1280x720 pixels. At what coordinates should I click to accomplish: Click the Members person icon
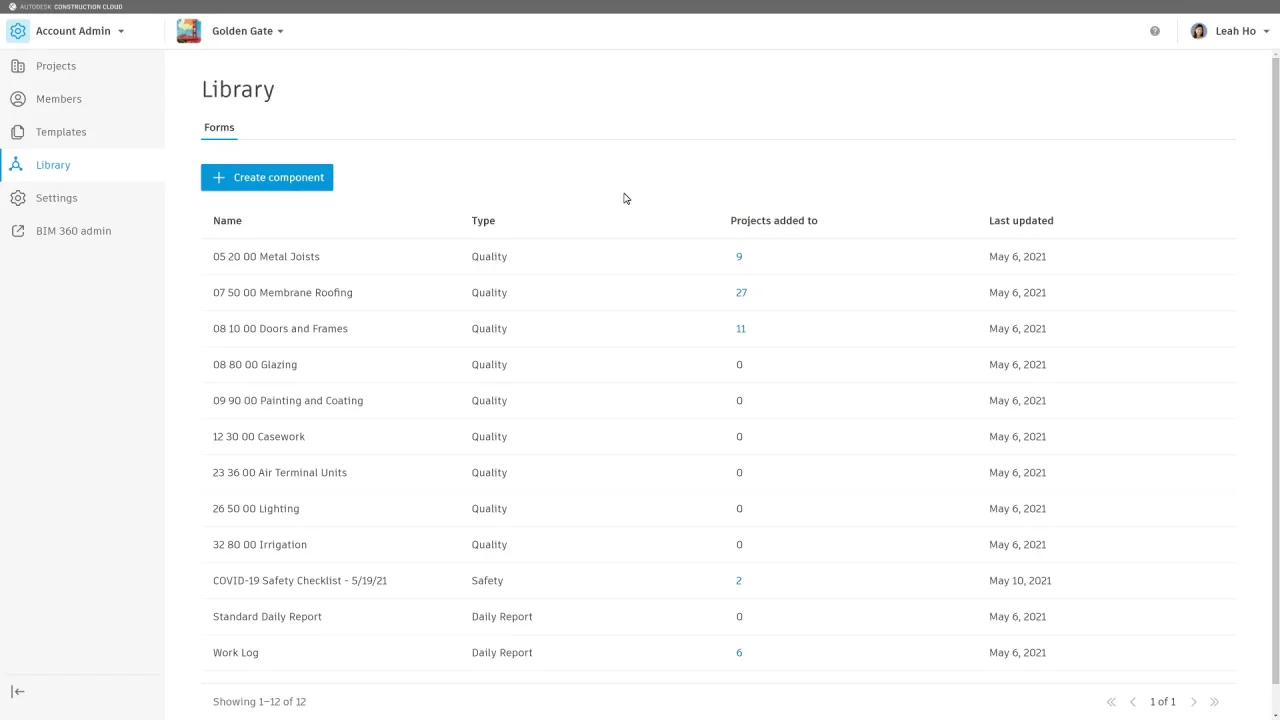pyautogui.click(x=18, y=99)
